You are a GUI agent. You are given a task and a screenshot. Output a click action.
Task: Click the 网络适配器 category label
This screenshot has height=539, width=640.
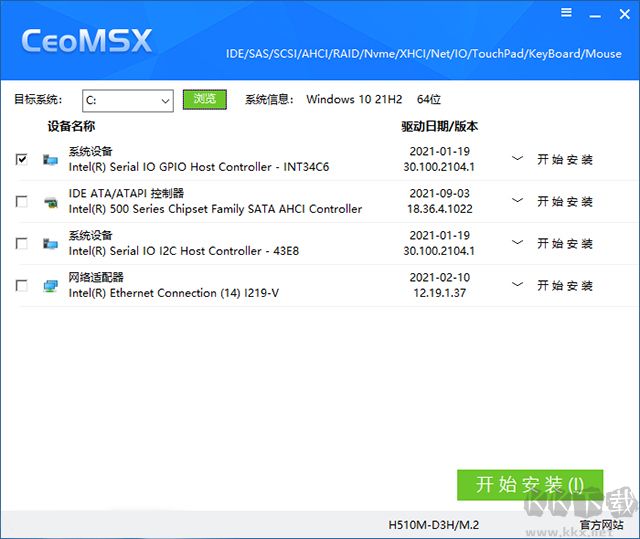[x=96, y=277]
